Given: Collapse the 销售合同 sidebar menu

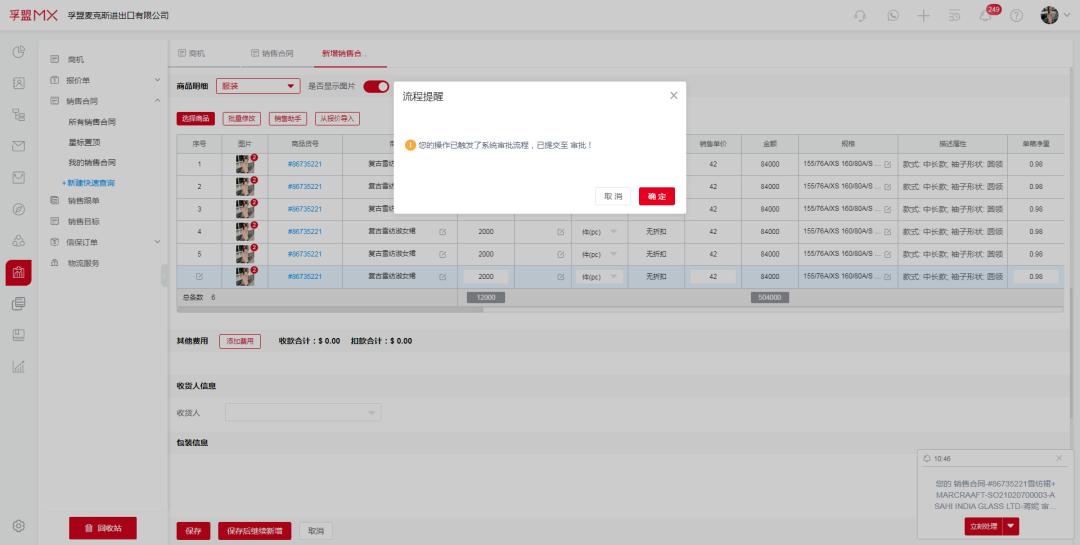Looking at the screenshot, I should [x=157, y=100].
